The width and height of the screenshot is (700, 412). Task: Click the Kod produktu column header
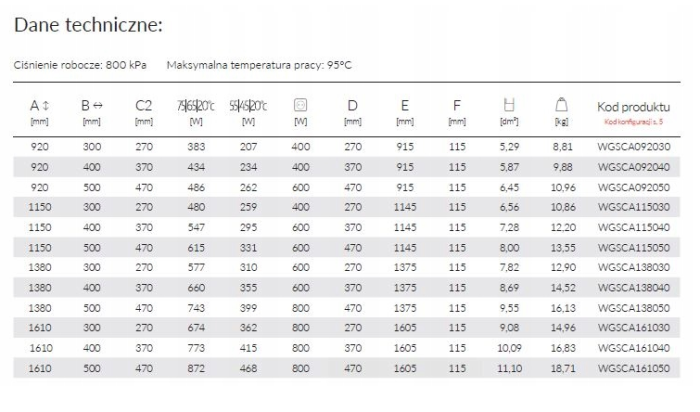(633, 107)
